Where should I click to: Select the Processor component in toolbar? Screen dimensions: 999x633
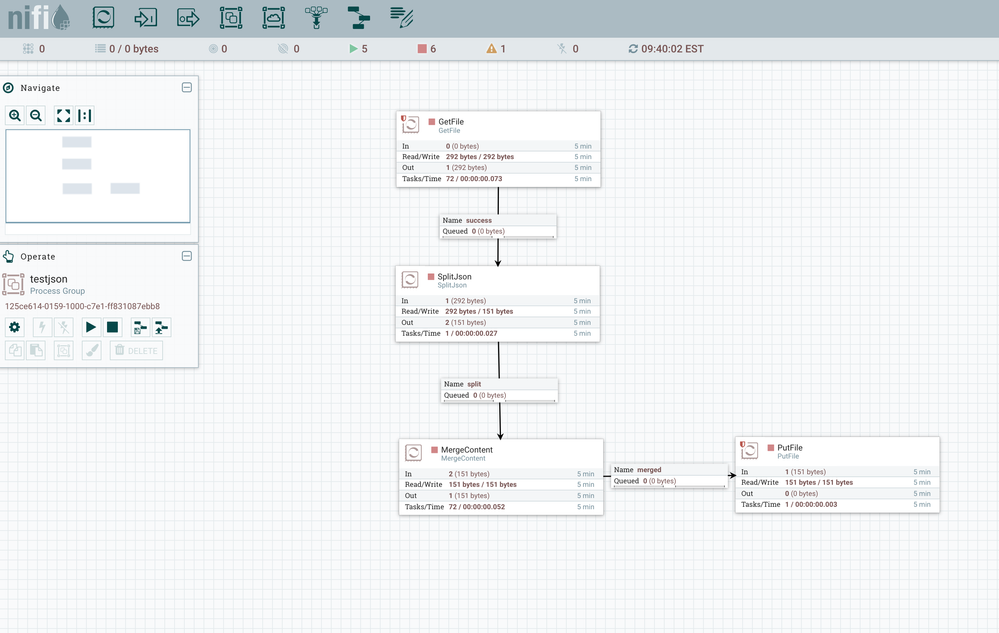pos(104,17)
